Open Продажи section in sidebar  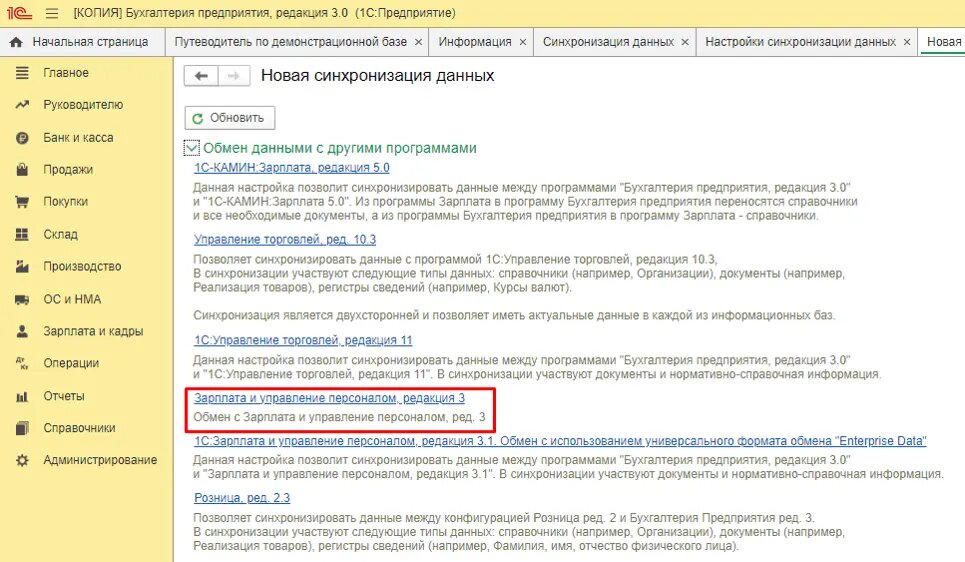click(x=68, y=169)
